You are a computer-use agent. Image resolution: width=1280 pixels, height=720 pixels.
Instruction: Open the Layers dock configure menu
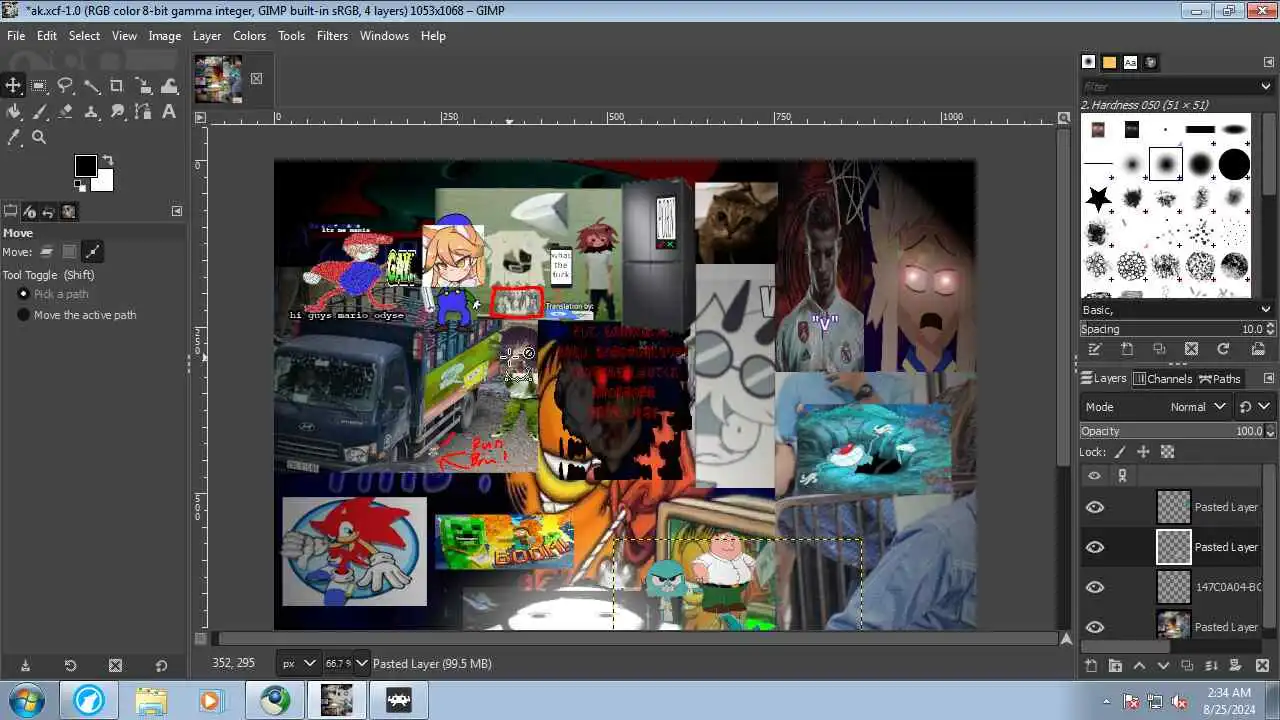pos(1269,378)
